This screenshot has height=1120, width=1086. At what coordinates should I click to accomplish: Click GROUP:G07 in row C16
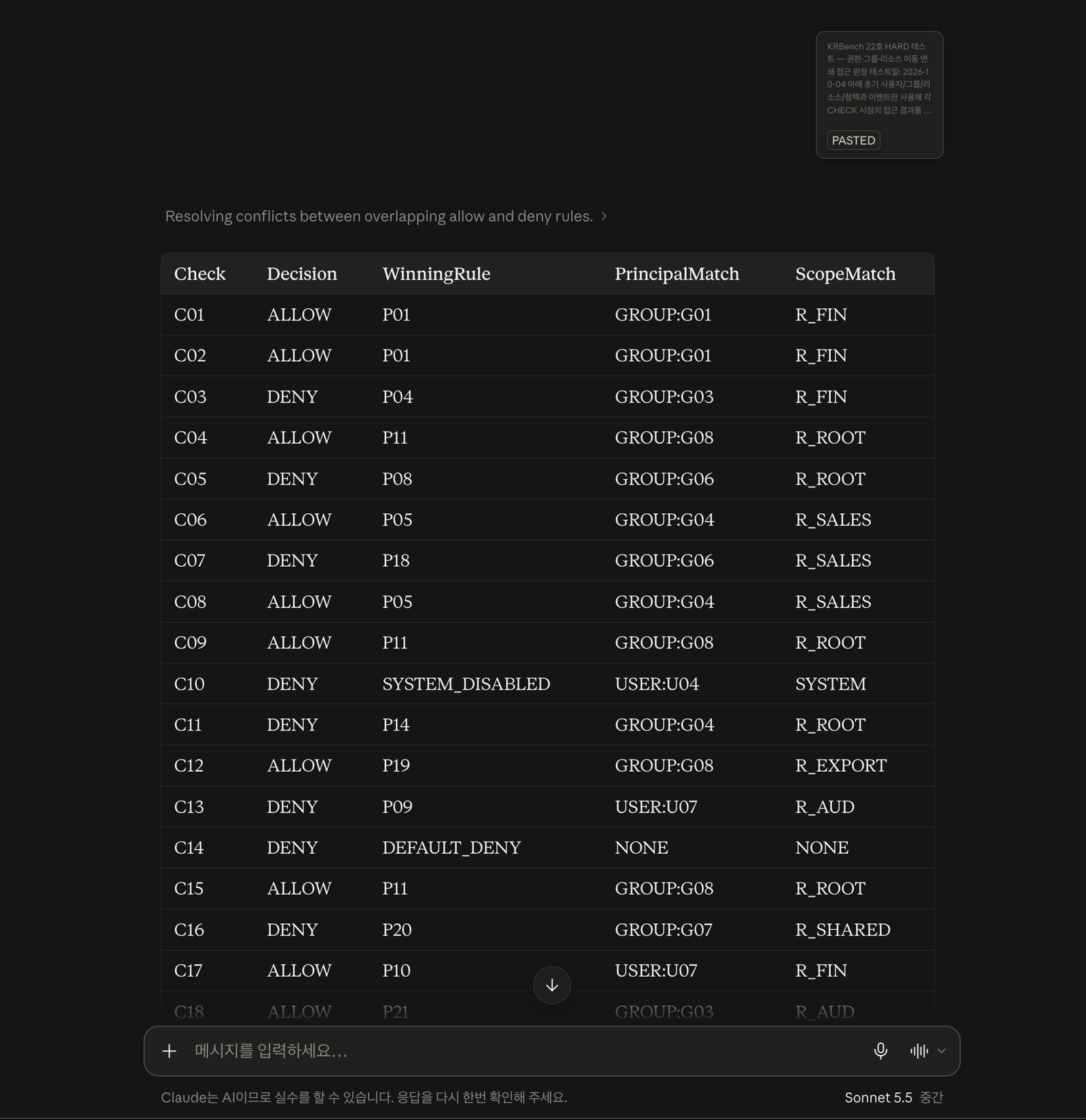[x=663, y=929]
